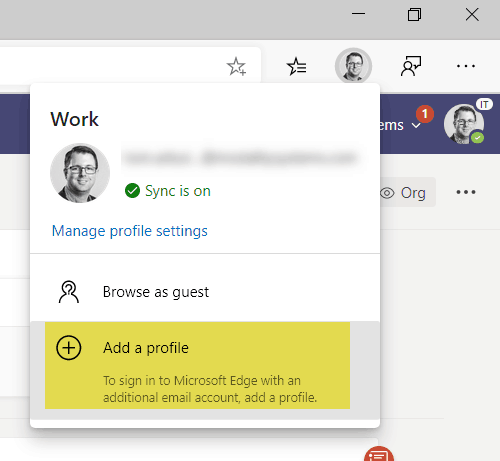This screenshot has height=461, width=500.
Task: Click the red notification badge "1"
Action: coord(425,114)
